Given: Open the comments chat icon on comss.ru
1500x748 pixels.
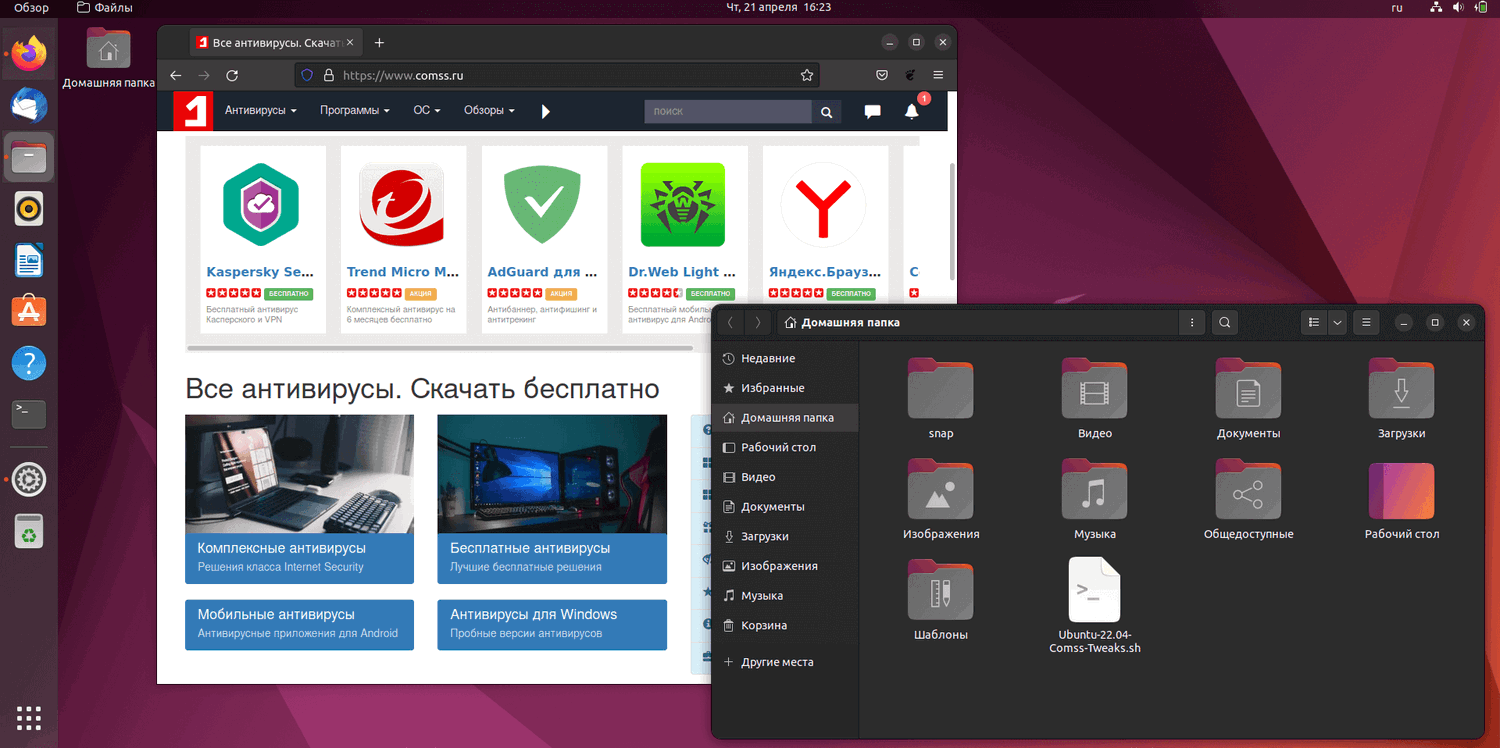Looking at the screenshot, I should [872, 112].
